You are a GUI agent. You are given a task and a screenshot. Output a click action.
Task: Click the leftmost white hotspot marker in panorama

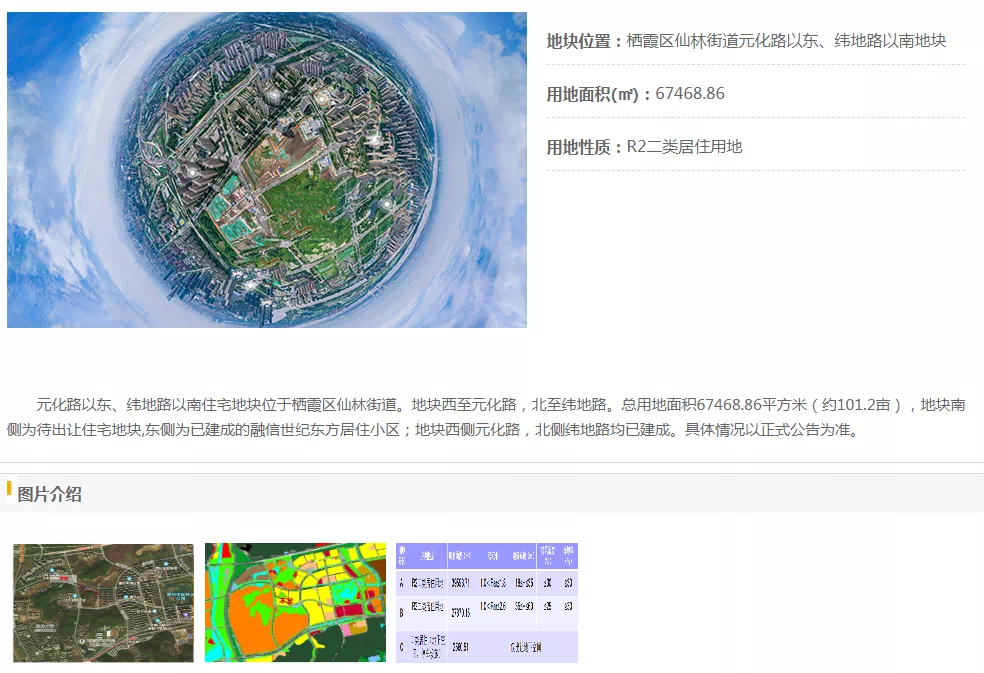pos(193,172)
